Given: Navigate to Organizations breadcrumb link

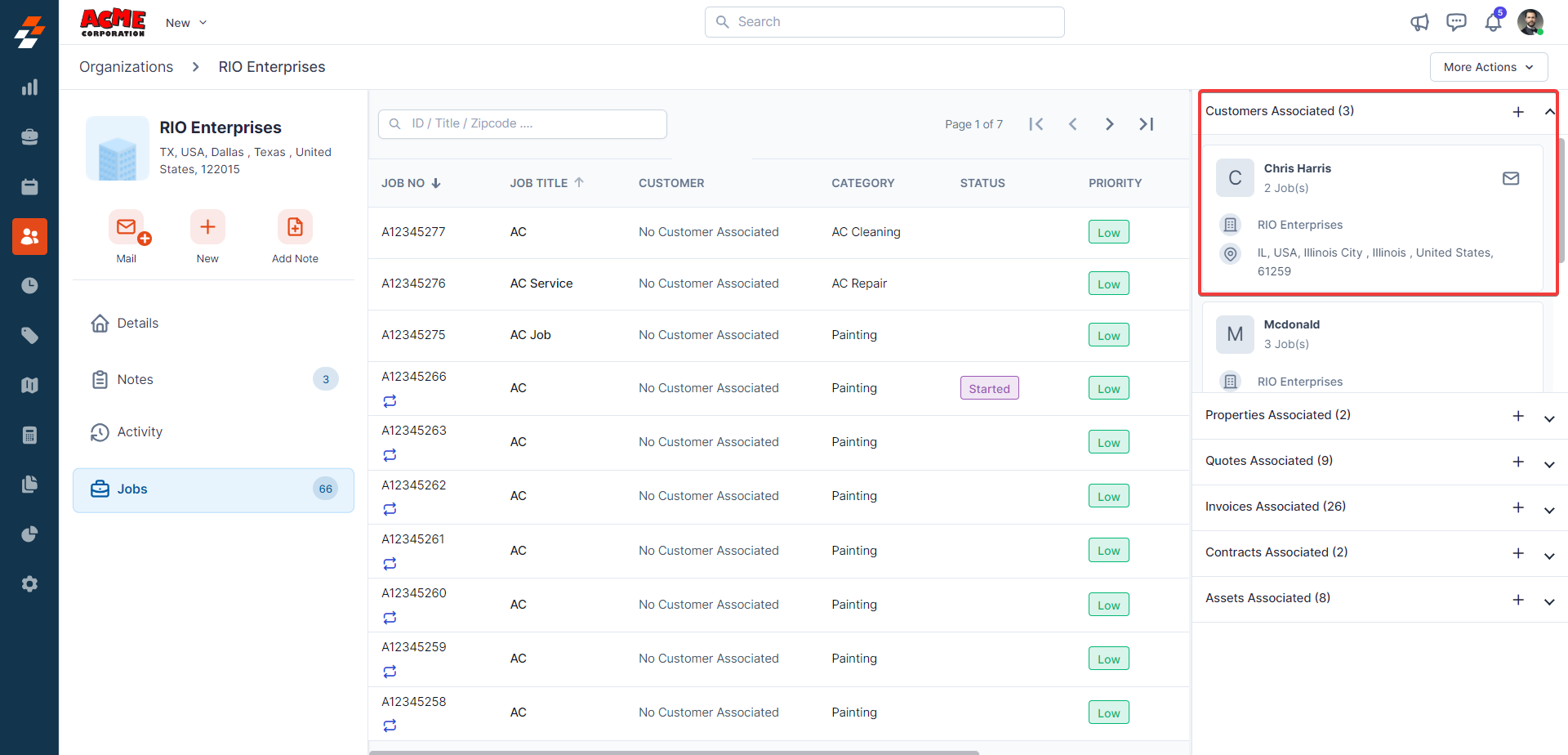Looking at the screenshot, I should tap(126, 67).
